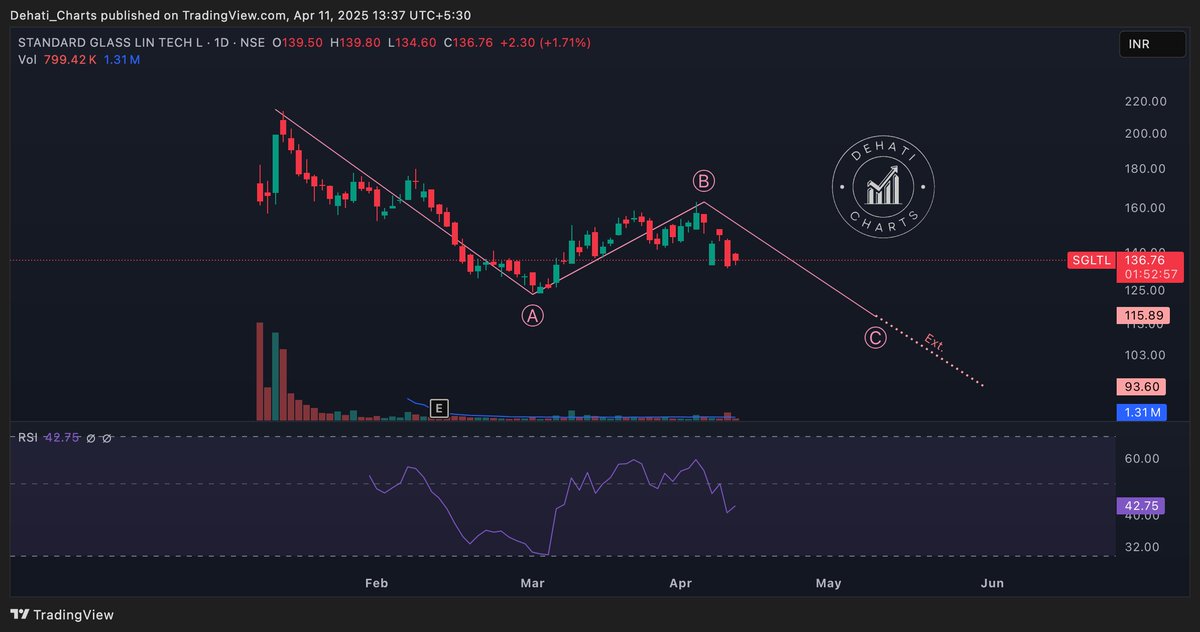Click the blue volume MA value 1.31 M in legend
This screenshot has height=632, width=1200.
click(x=121, y=60)
